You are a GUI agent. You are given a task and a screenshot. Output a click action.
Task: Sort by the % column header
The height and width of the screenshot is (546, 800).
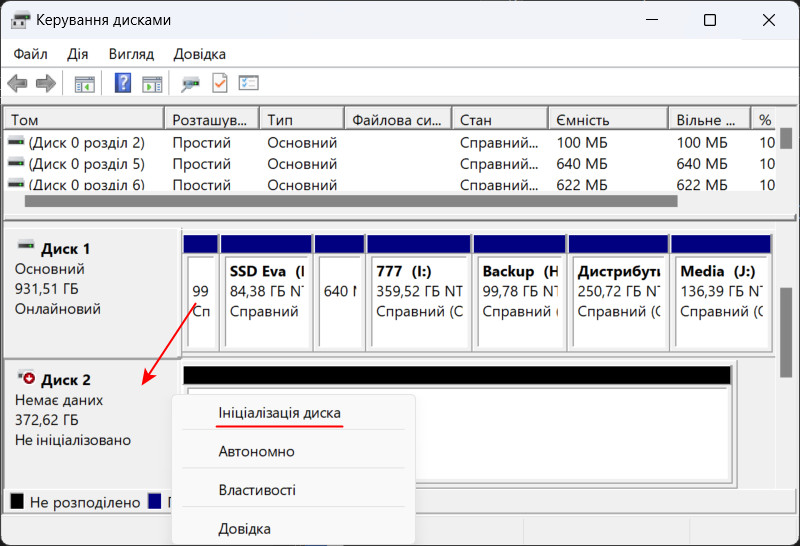point(764,120)
